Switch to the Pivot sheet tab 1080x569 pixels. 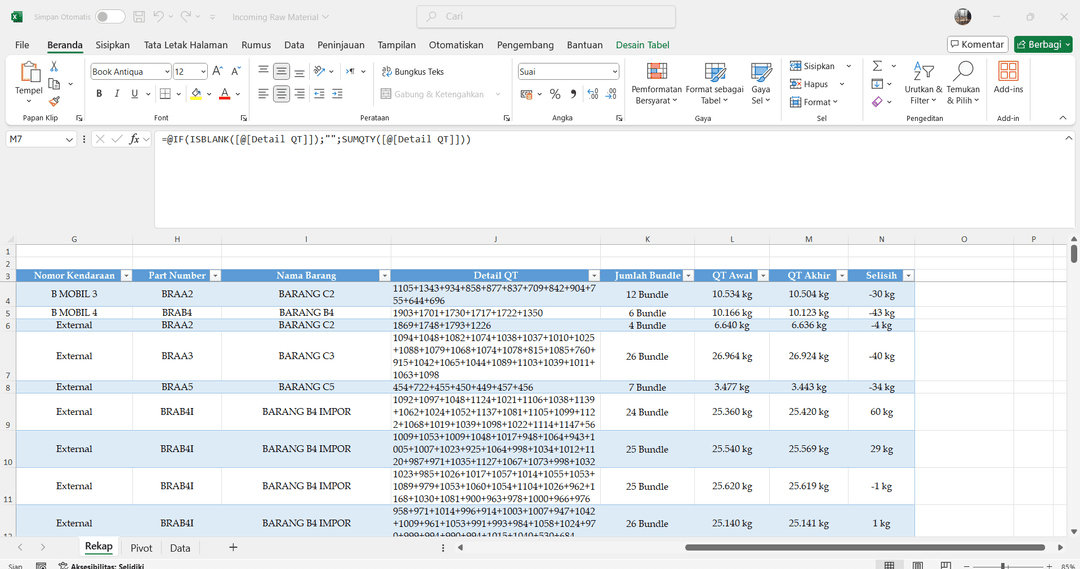141,548
